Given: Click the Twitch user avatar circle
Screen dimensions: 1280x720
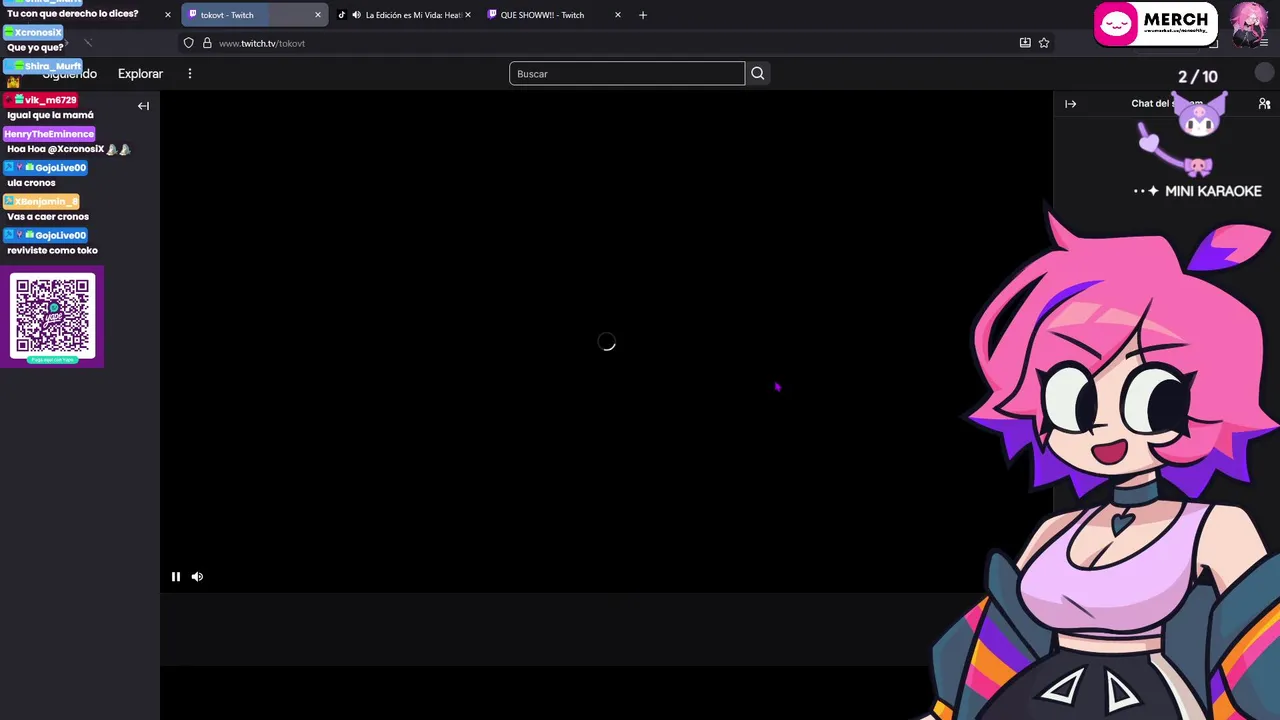Looking at the screenshot, I should [x=1264, y=73].
